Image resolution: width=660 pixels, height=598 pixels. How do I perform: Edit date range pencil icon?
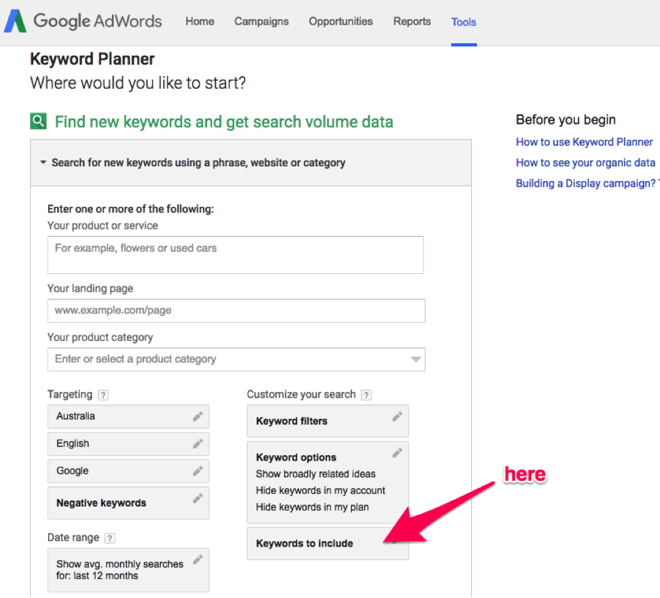click(x=198, y=559)
